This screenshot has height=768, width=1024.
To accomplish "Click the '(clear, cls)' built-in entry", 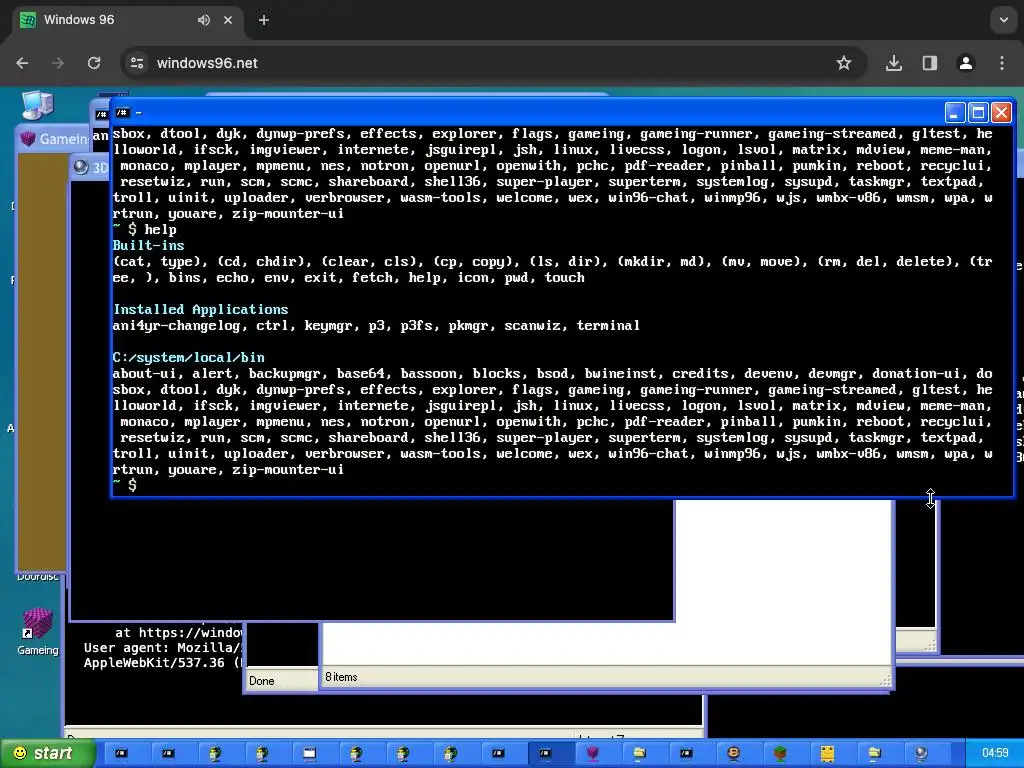I will click(x=369, y=261).
